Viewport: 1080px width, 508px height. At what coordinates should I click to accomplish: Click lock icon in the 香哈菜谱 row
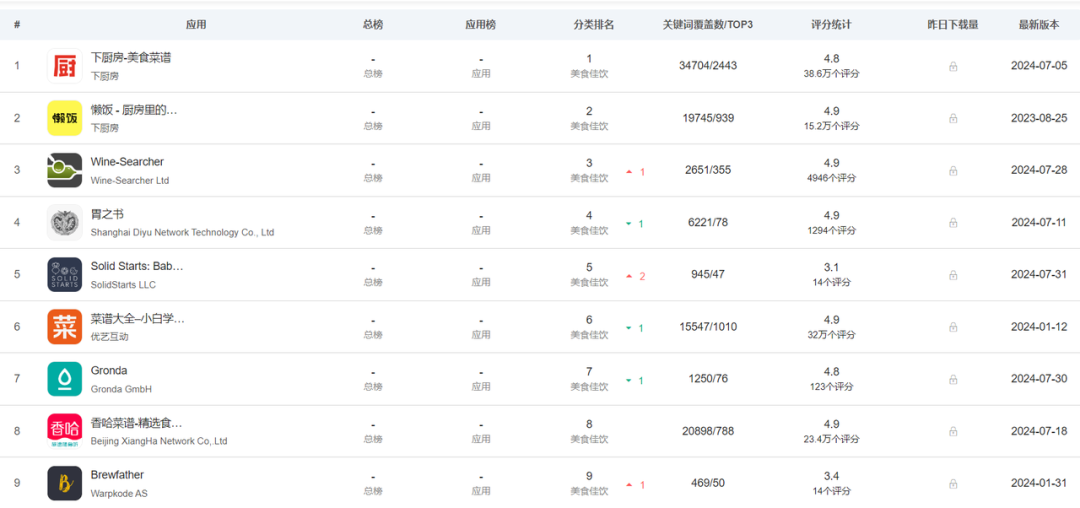(953, 432)
